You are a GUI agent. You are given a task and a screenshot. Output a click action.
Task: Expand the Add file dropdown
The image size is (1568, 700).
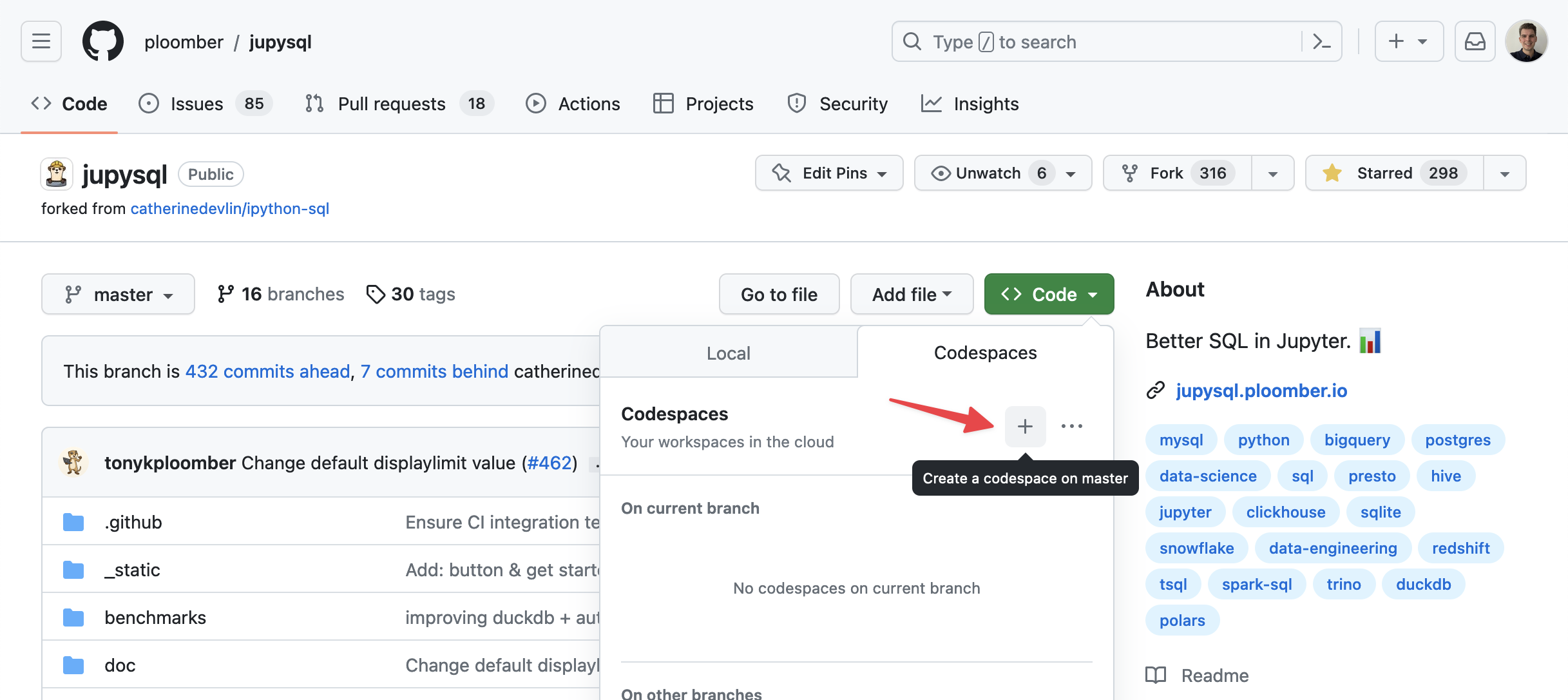tap(912, 294)
